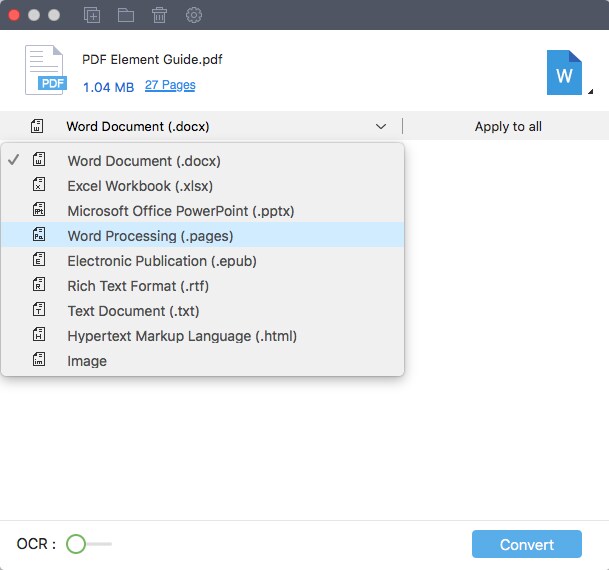Click the Image format icon in the list
This screenshot has width=609, height=570.
(x=39, y=361)
